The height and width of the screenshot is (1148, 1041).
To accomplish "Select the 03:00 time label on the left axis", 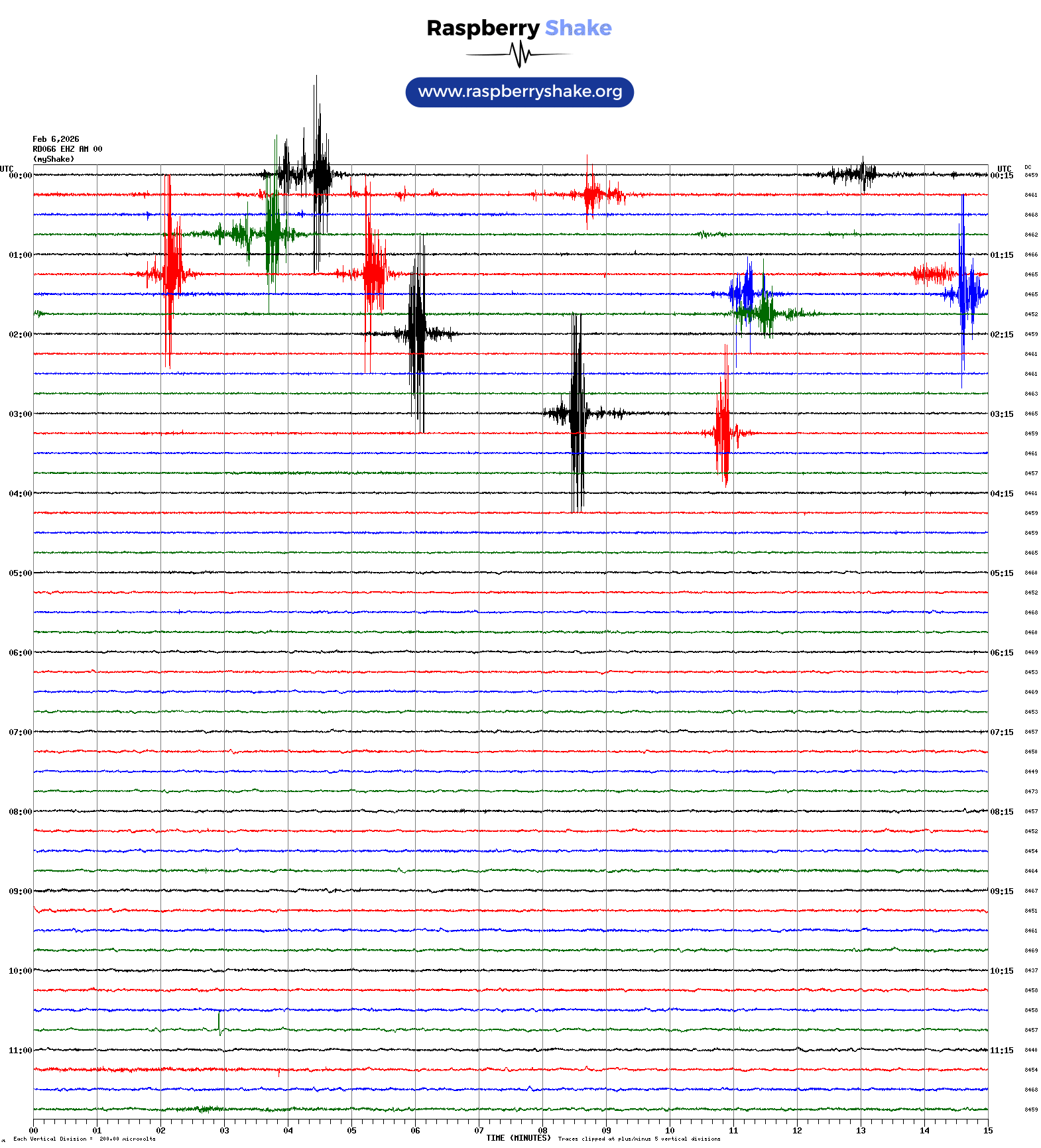I will tap(20, 414).
